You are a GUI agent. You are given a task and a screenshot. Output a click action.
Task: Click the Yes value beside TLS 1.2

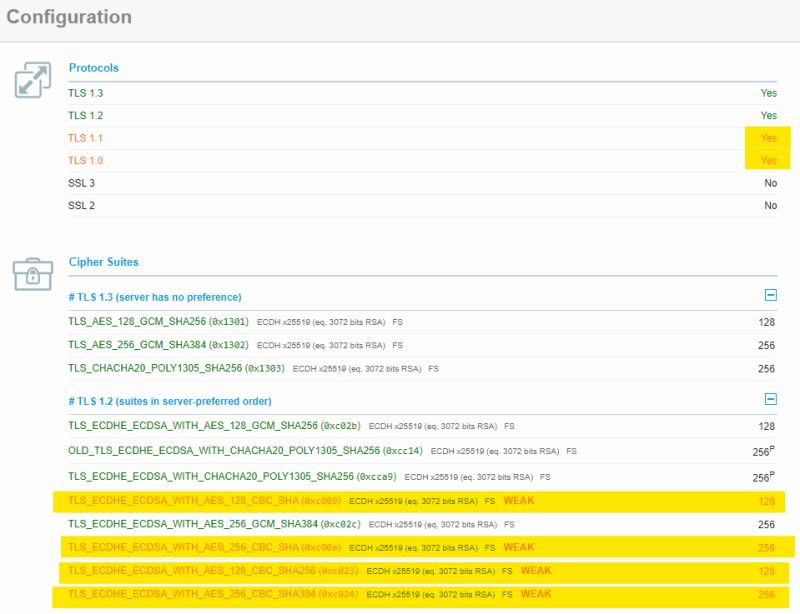pyautogui.click(x=769, y=114)
